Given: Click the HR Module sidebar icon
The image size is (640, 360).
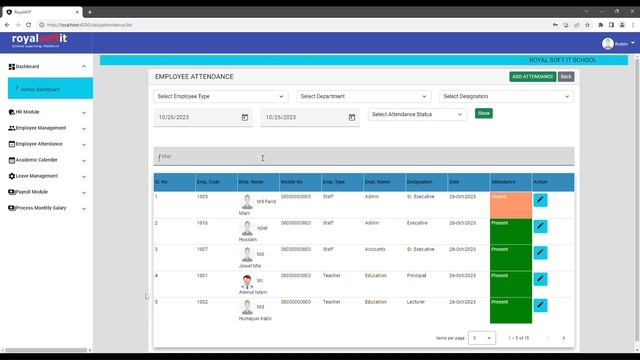Looking at the screenshot, I should tap(11, 112).
